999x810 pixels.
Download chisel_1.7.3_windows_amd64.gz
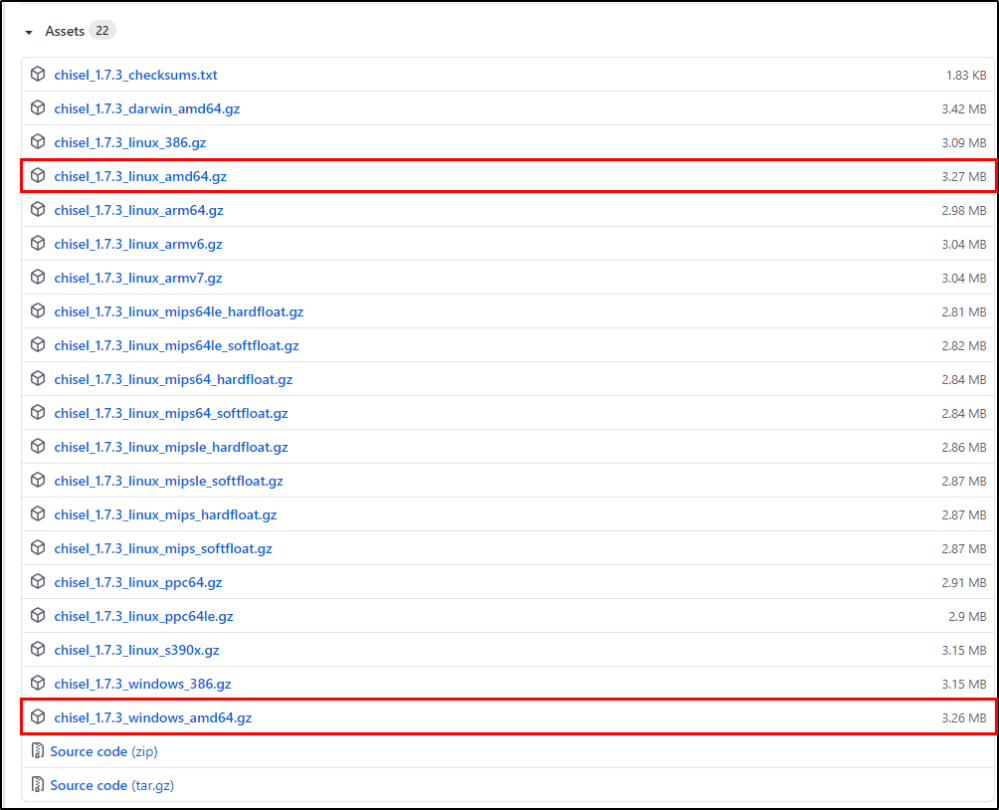pos(153,717)
